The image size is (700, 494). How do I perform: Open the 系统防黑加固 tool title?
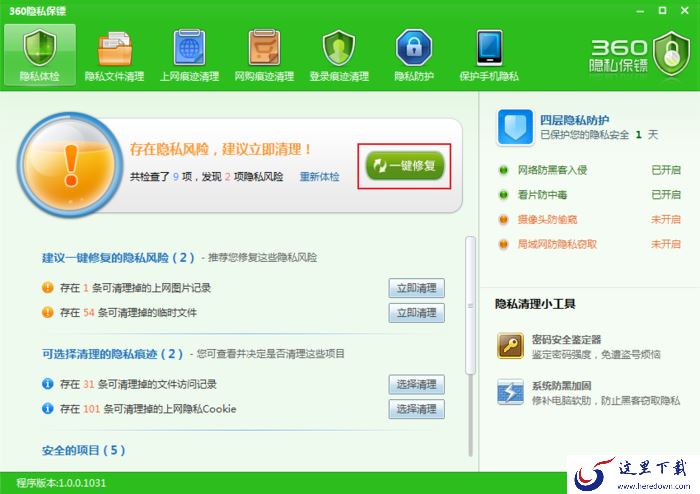pos(561,386)
